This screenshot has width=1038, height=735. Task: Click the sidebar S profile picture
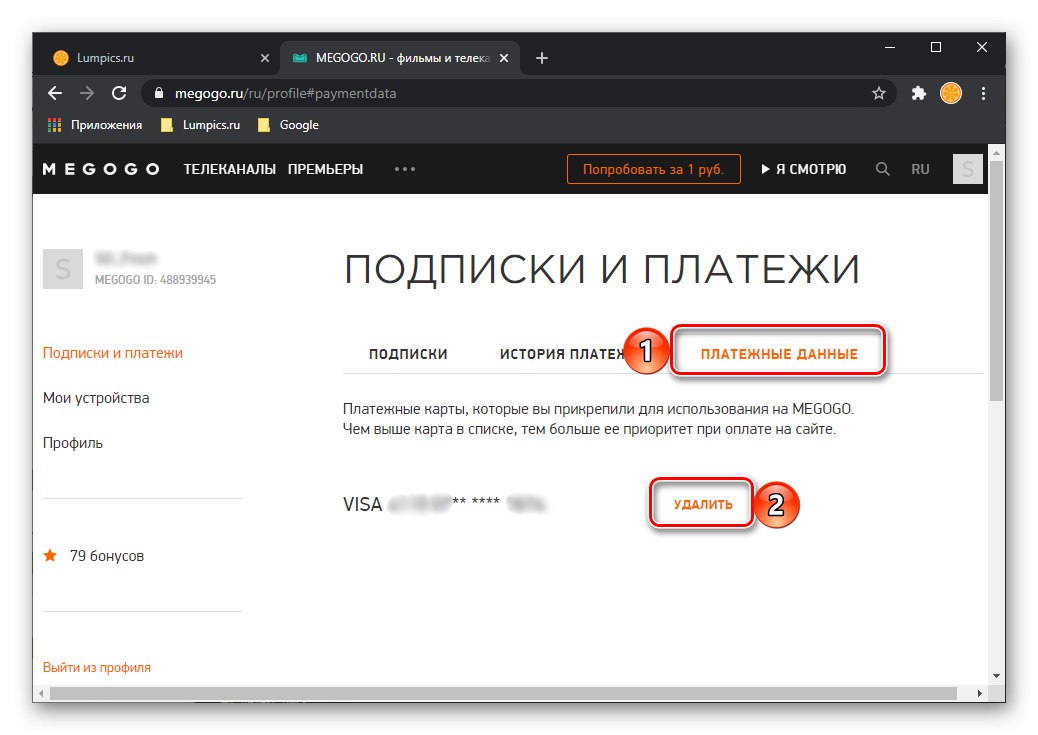coord(63,269)
